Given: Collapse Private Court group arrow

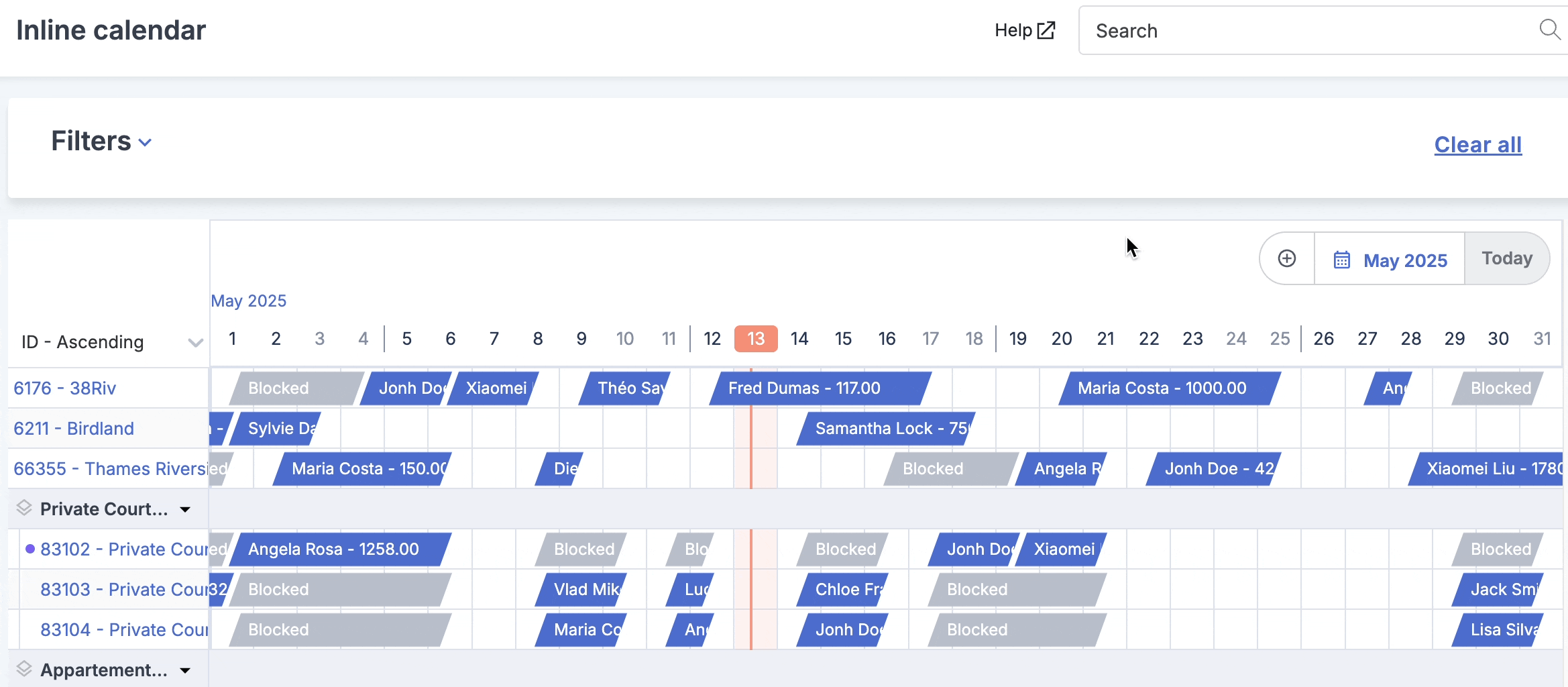Looking at the screenshot, I should [185, 510].
